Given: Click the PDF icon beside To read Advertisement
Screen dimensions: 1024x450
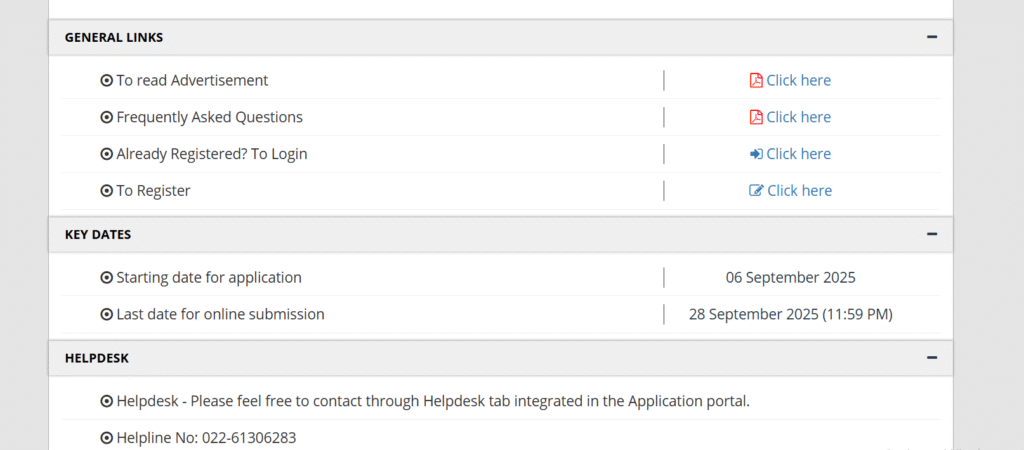Looking at the screenshot, I should pyautogui.click(x=756, y=80).
